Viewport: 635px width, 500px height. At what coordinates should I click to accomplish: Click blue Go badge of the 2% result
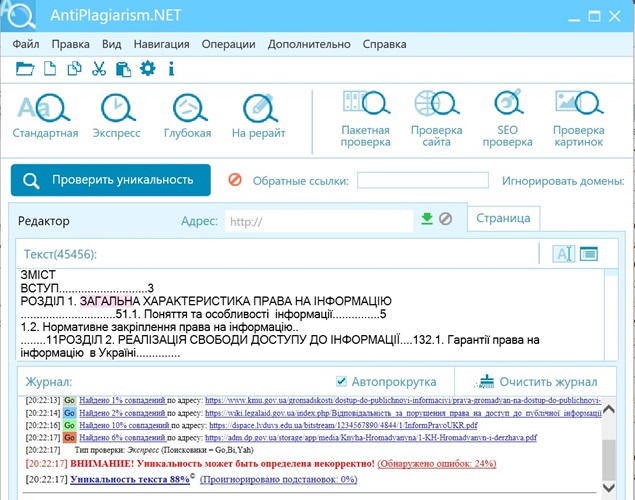[70, 413]
